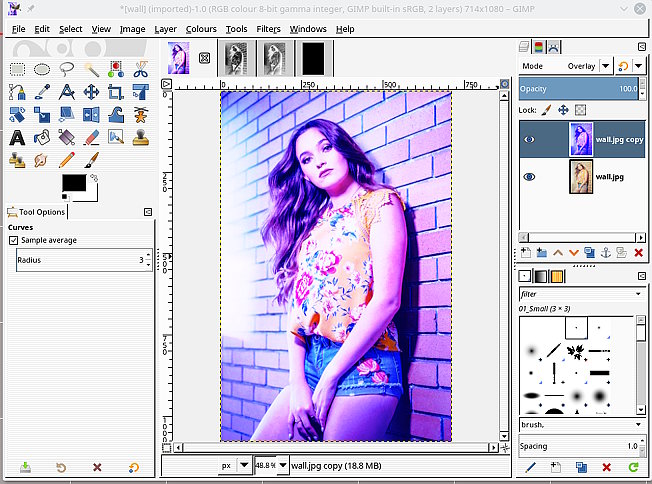The image size is (652, 484).
Task: Select the Ellipse Select tool
Action: [x=42, y=69]
